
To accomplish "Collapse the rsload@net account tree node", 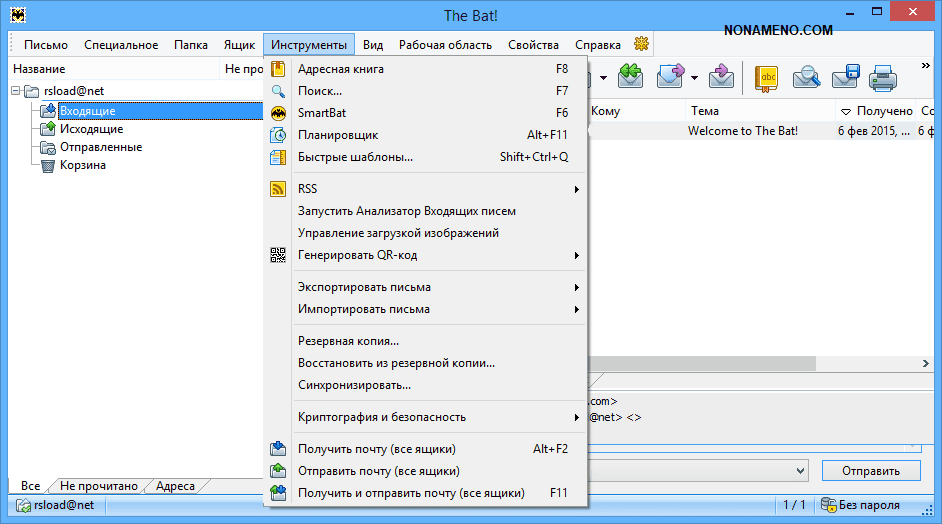I will click(16, 92).
